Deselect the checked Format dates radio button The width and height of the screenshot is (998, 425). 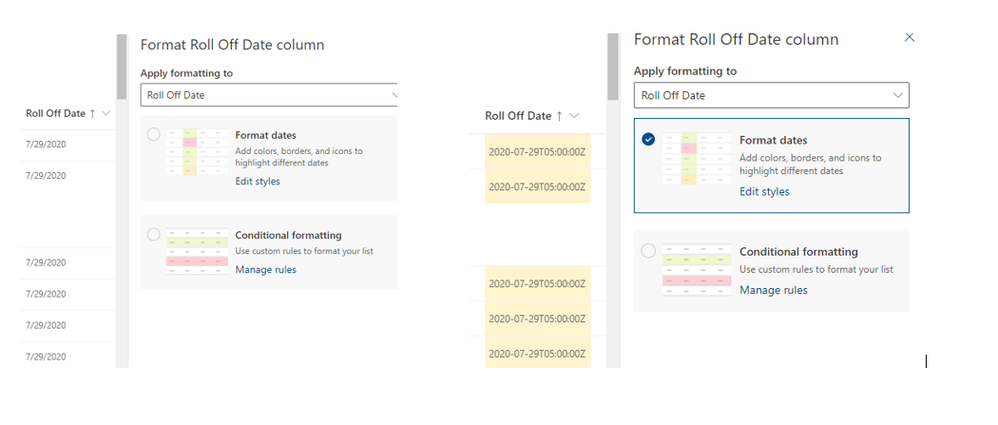pyautogui.click(x=648, y=140)
